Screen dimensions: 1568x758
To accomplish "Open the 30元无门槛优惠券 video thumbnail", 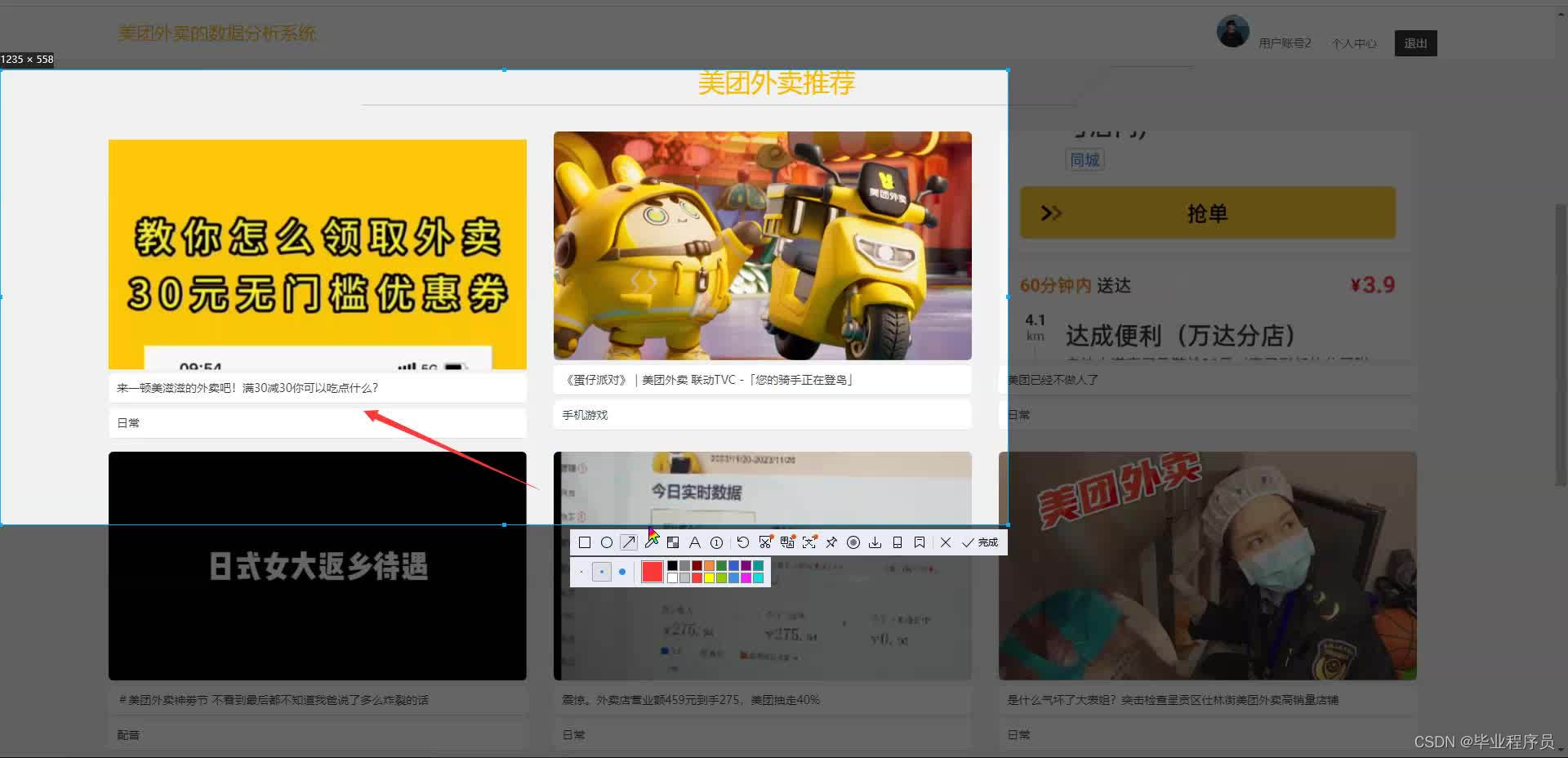I will pyautogui.click(x=318, y=254).
